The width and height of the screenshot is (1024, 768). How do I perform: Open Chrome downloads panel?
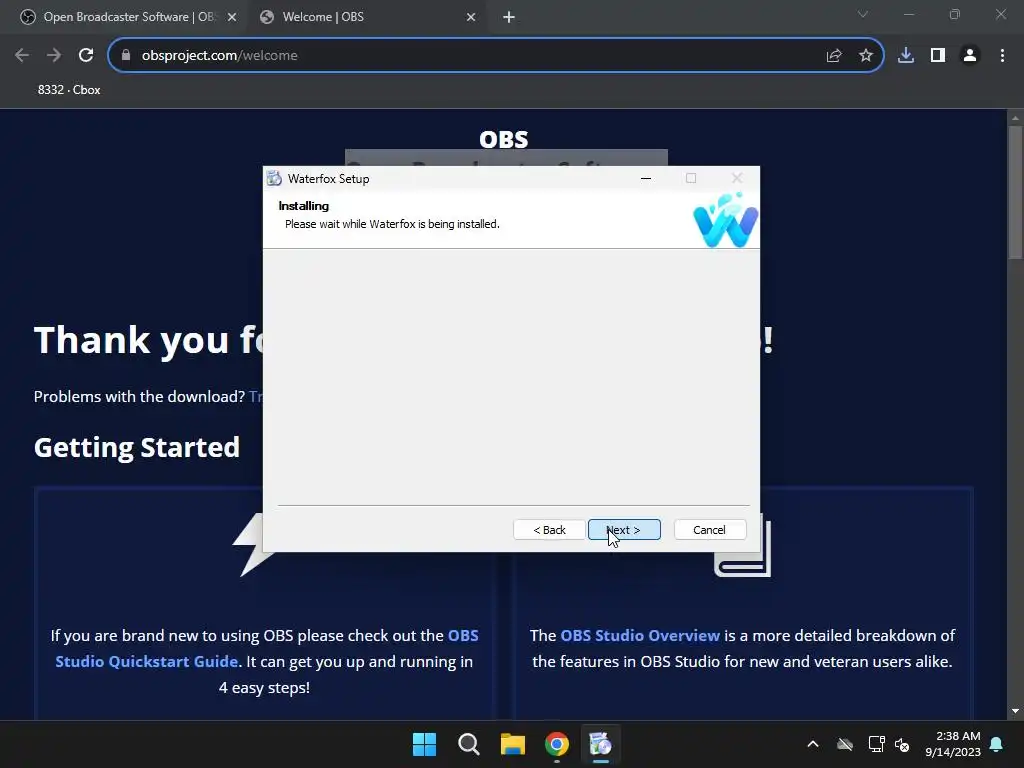tap(906, 56)
